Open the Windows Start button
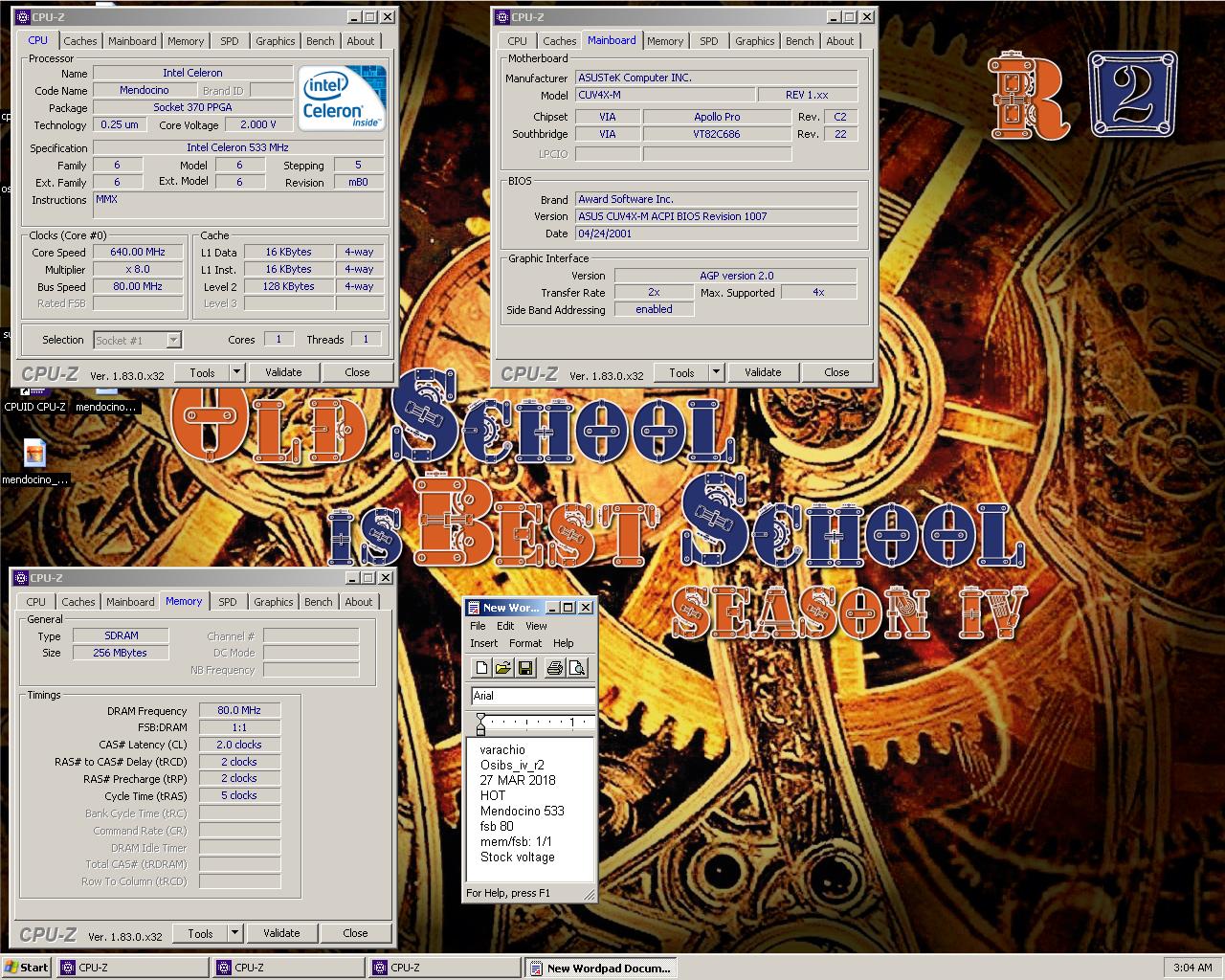Screen dimensions: 1225x980 [27, 968]
